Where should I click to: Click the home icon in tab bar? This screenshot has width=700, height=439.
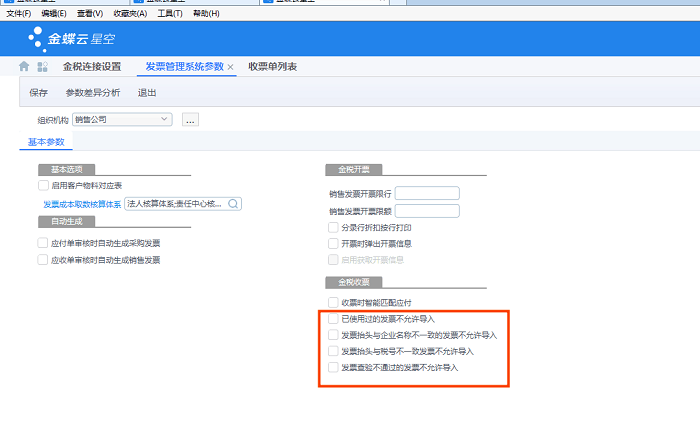(24, 67)
